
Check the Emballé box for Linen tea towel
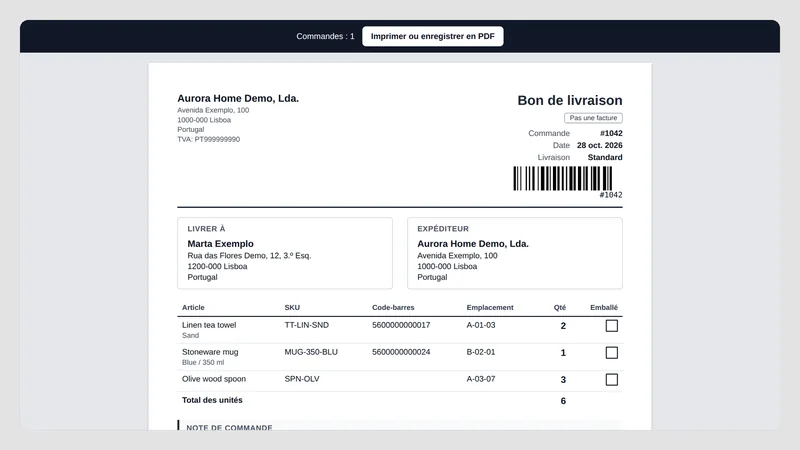611,326
